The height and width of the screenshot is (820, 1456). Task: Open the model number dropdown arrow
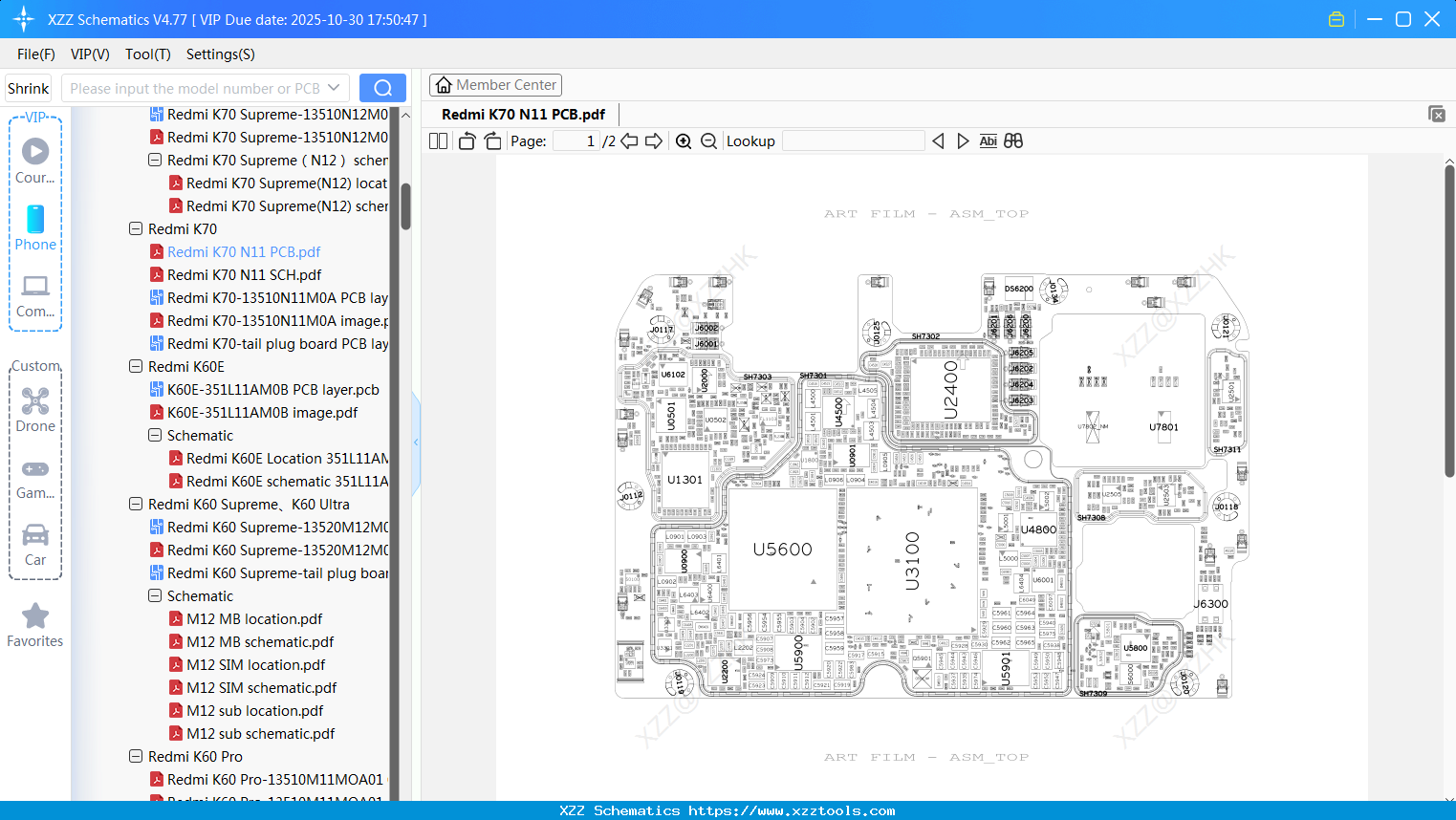click(334, 88)
